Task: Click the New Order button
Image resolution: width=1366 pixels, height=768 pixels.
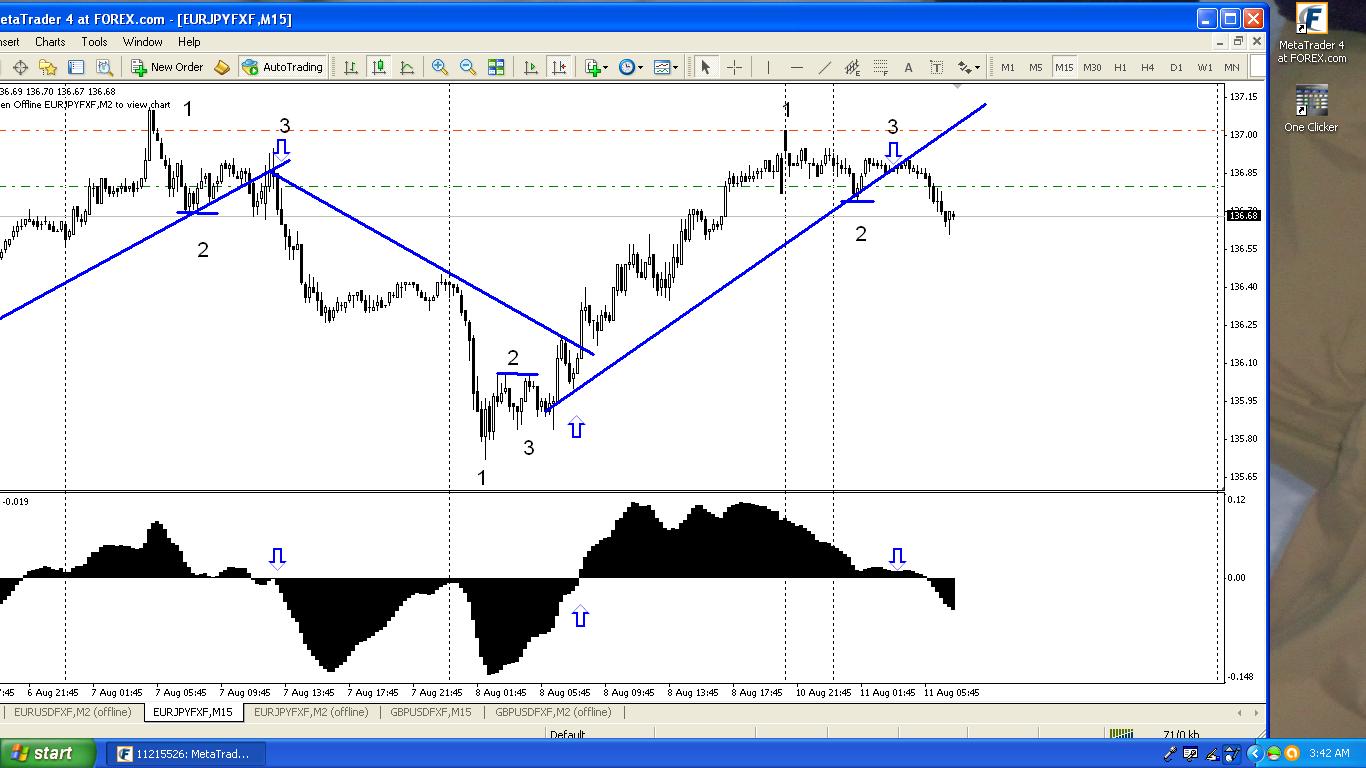Action: tap(167, 67)
